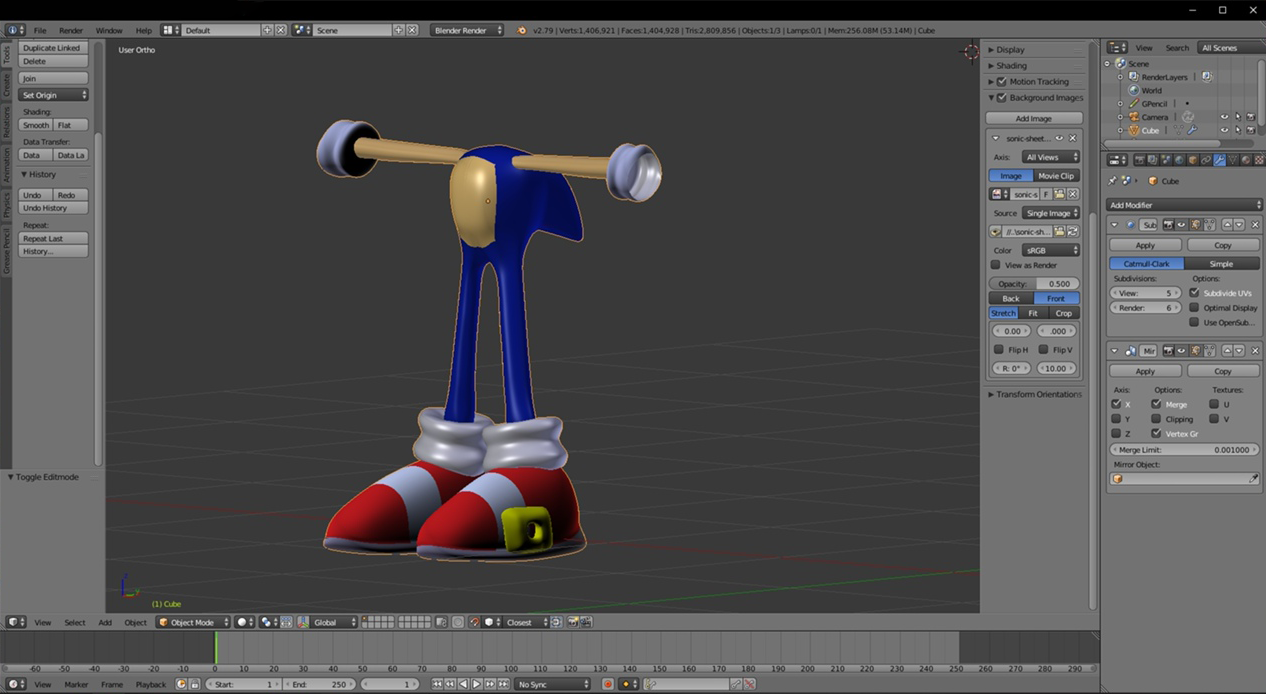The width and height of the screenshot is (1266, 694).
Task: Open the Modifiers wrench tab in Properties
Action: point(1219,160)
